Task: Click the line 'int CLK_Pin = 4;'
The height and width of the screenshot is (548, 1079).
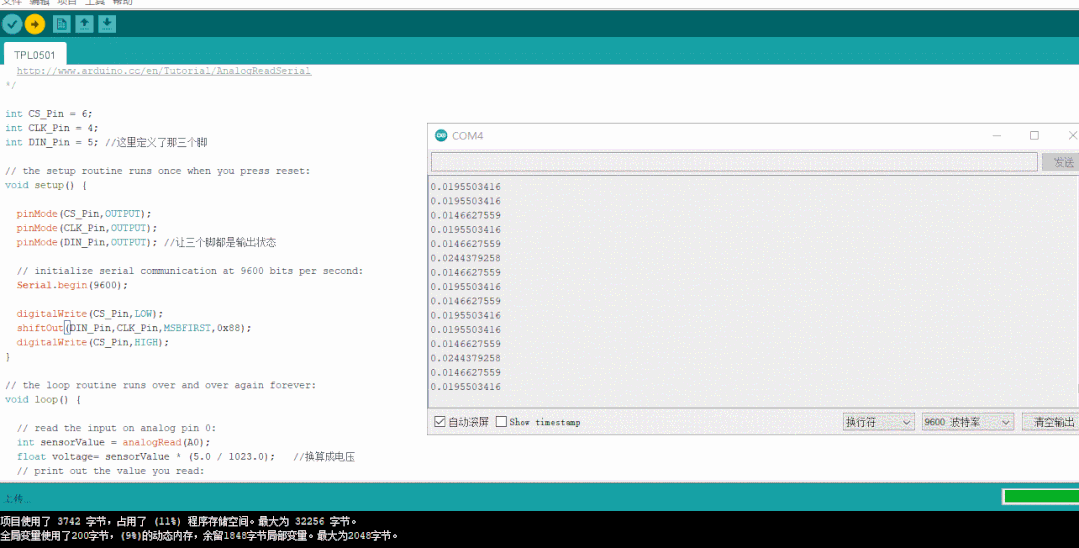Action: click(x=52, y=128)
